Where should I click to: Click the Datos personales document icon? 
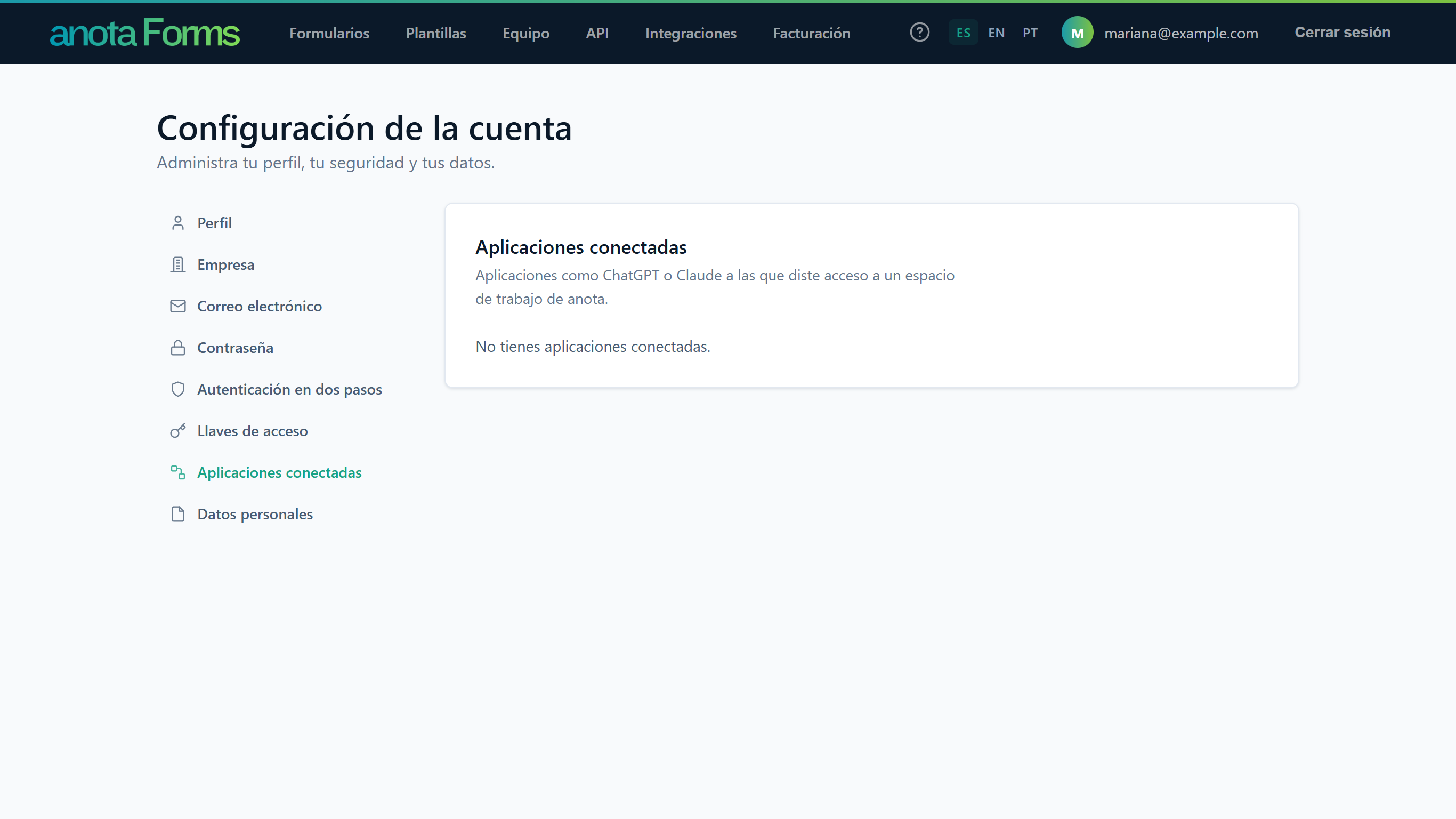coord(177,514)
